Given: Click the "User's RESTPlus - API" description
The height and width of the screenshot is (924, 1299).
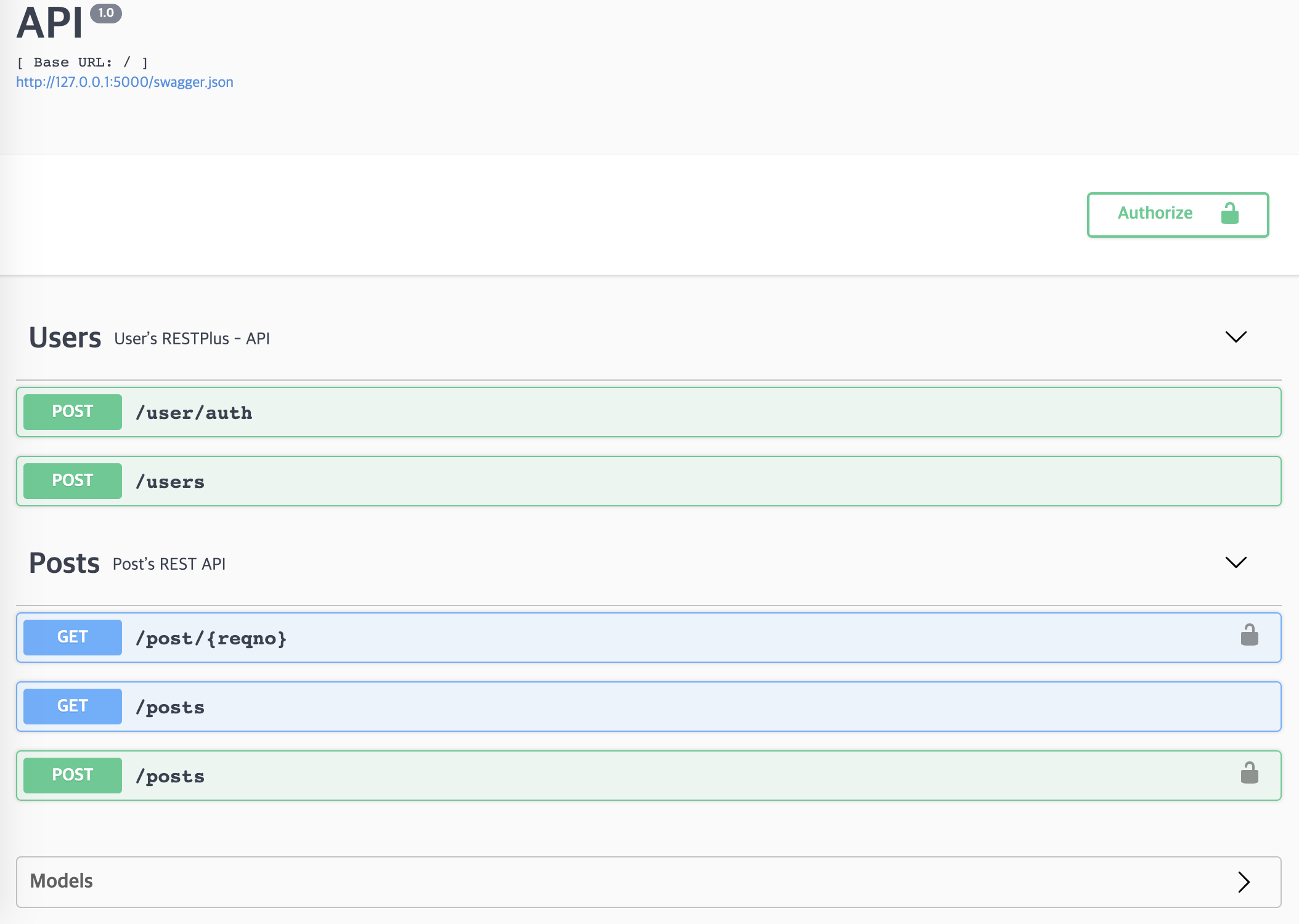Looking at the screenshot, I should point(192,339).
